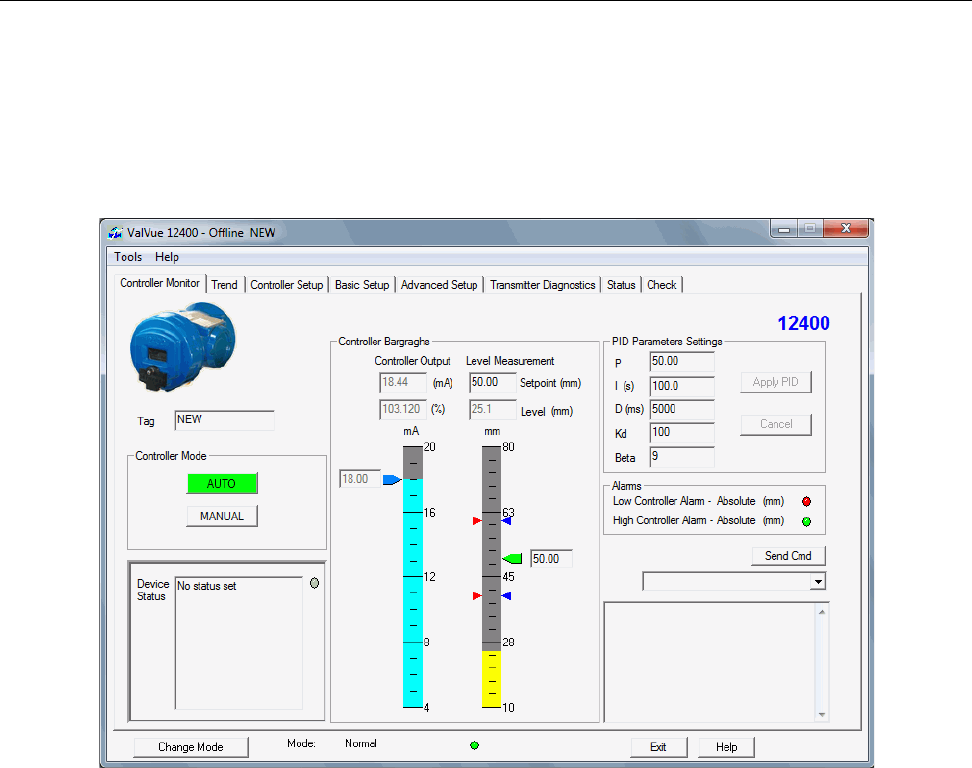Expand the Send Cmd command dropdown
Image resolution: width=972 pixels, height=768 pixels.
(818, 581)
